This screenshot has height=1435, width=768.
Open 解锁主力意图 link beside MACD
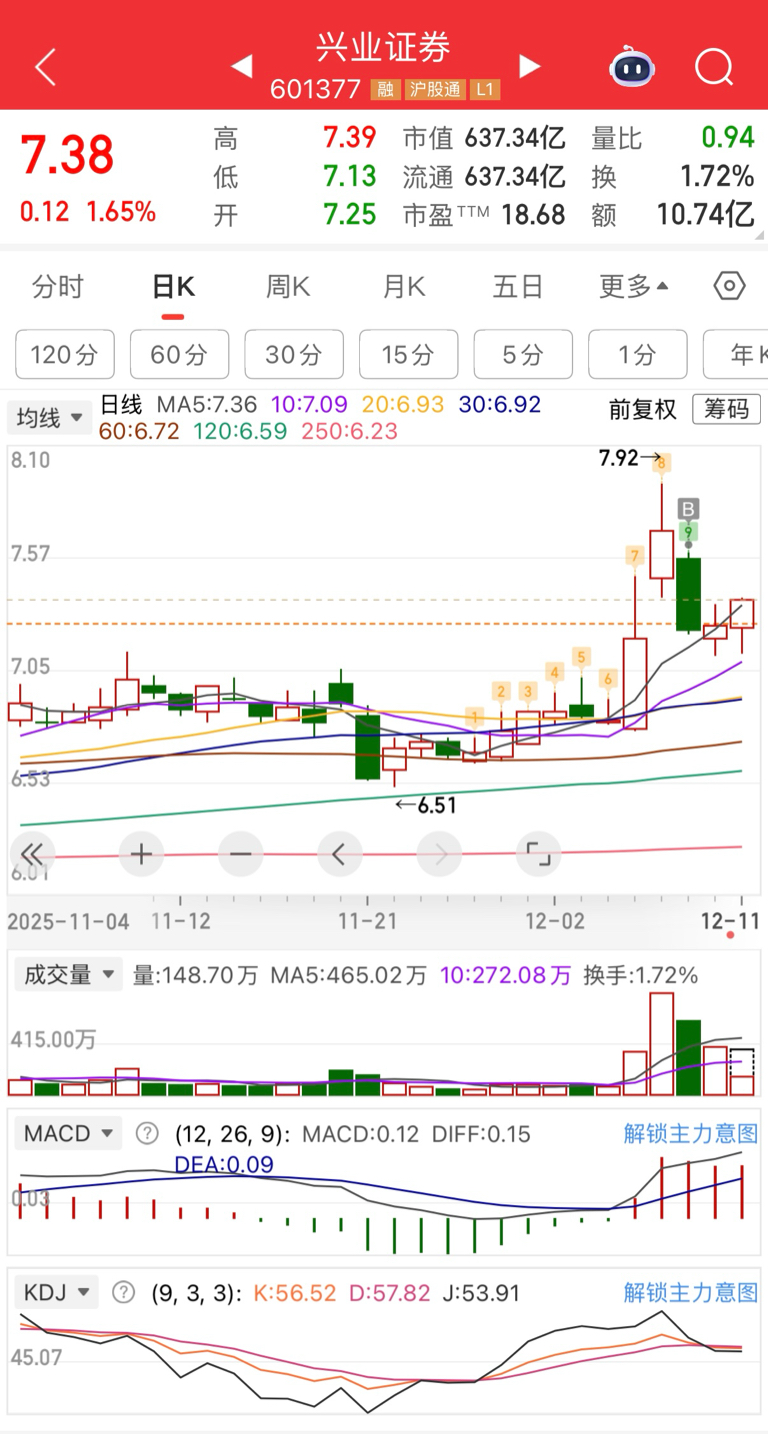(691, 1134)
